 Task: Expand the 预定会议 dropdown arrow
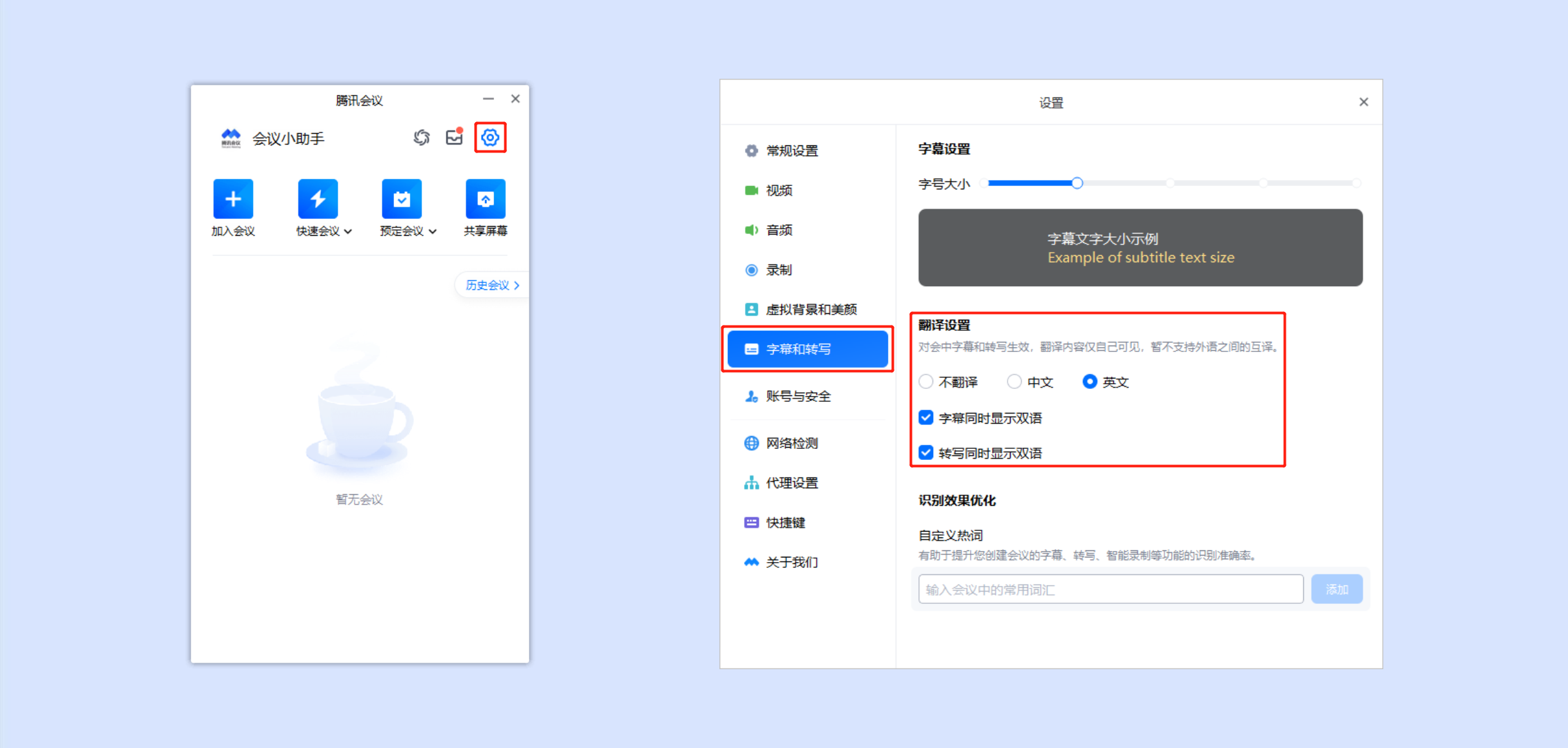pyautogui.click(x=432, y=231)
